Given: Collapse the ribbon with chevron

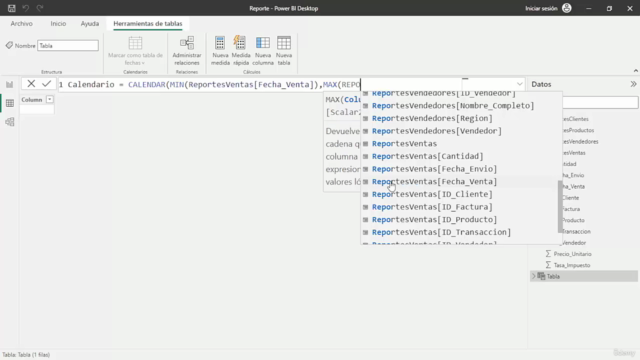Looking at the screenshot, I should (x=636, y=71).
